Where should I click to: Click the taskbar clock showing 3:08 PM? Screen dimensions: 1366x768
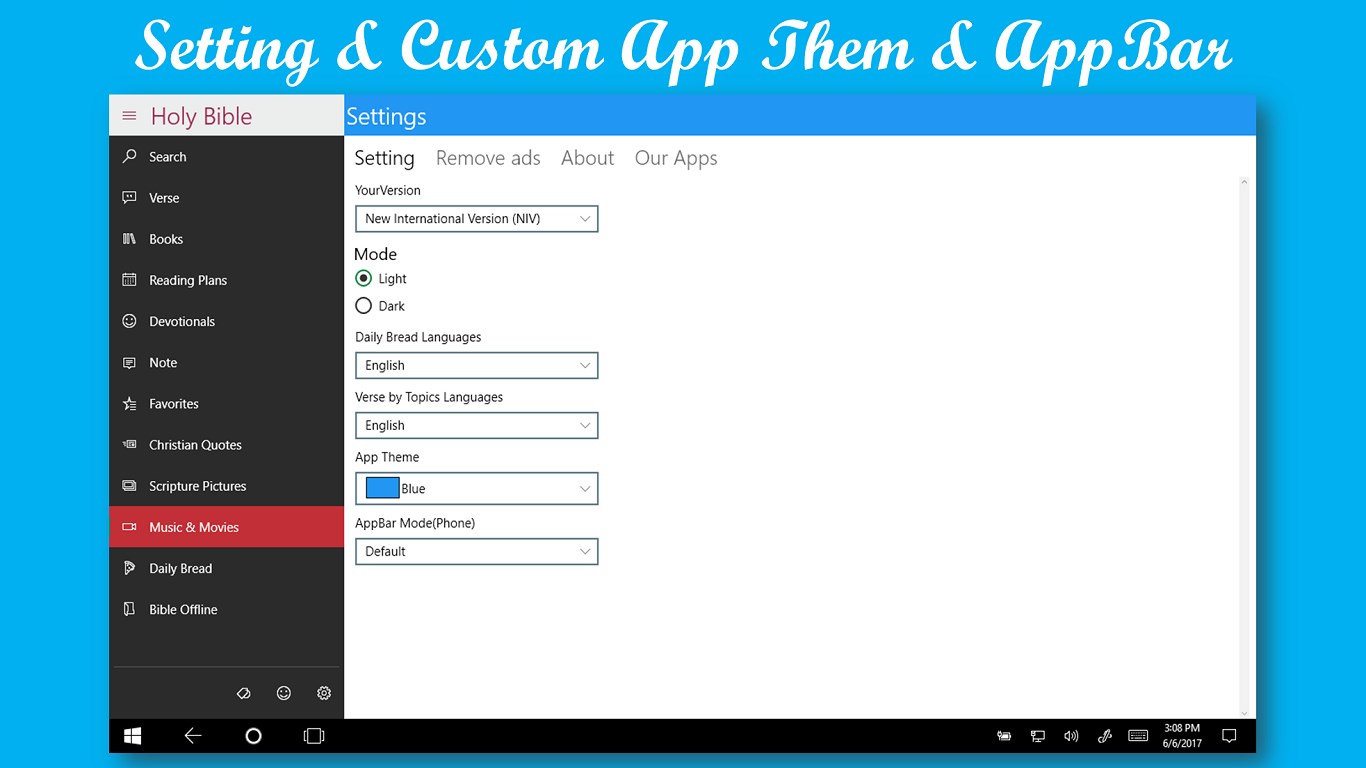[x=1182, y=736]
